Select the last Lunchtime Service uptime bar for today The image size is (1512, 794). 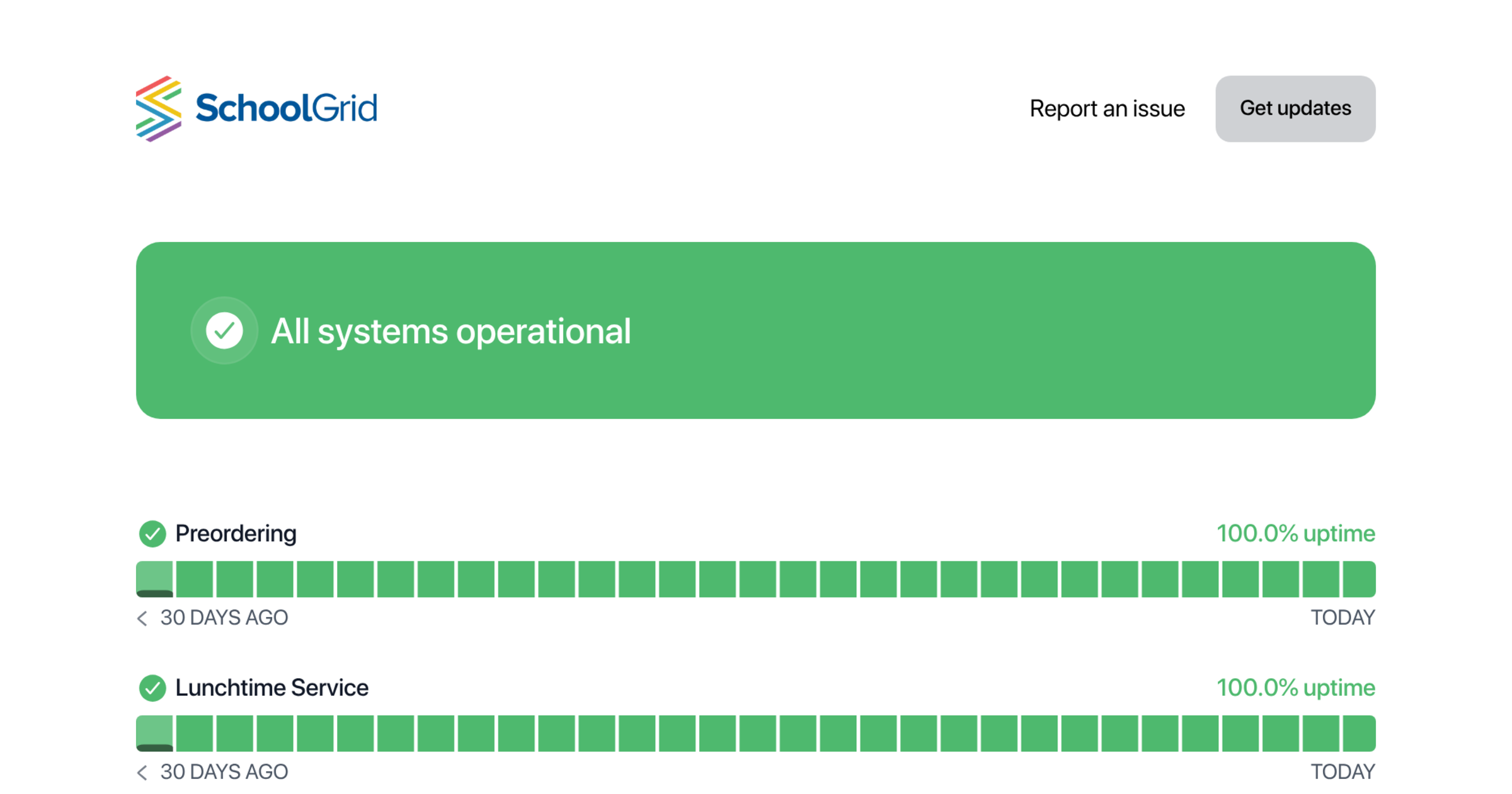(x=1358, y=733)
